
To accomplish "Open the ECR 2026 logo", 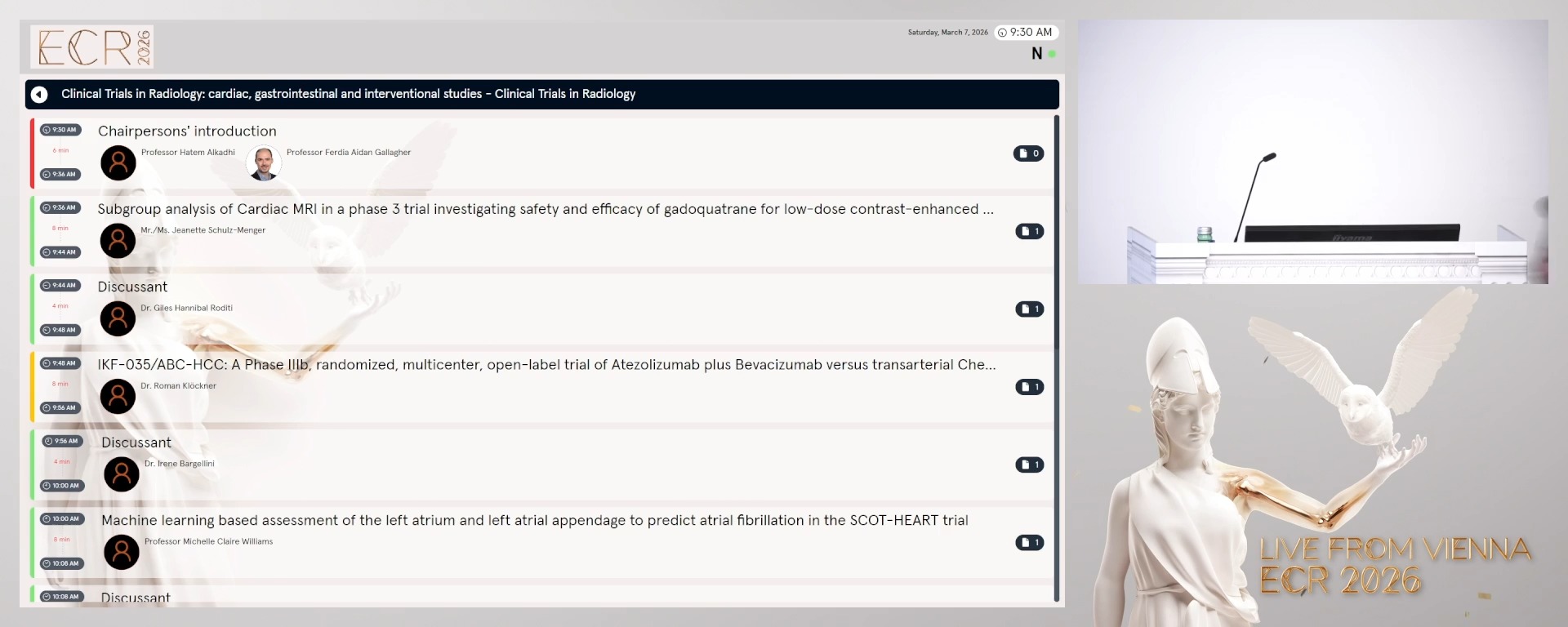I will point(92,47).
